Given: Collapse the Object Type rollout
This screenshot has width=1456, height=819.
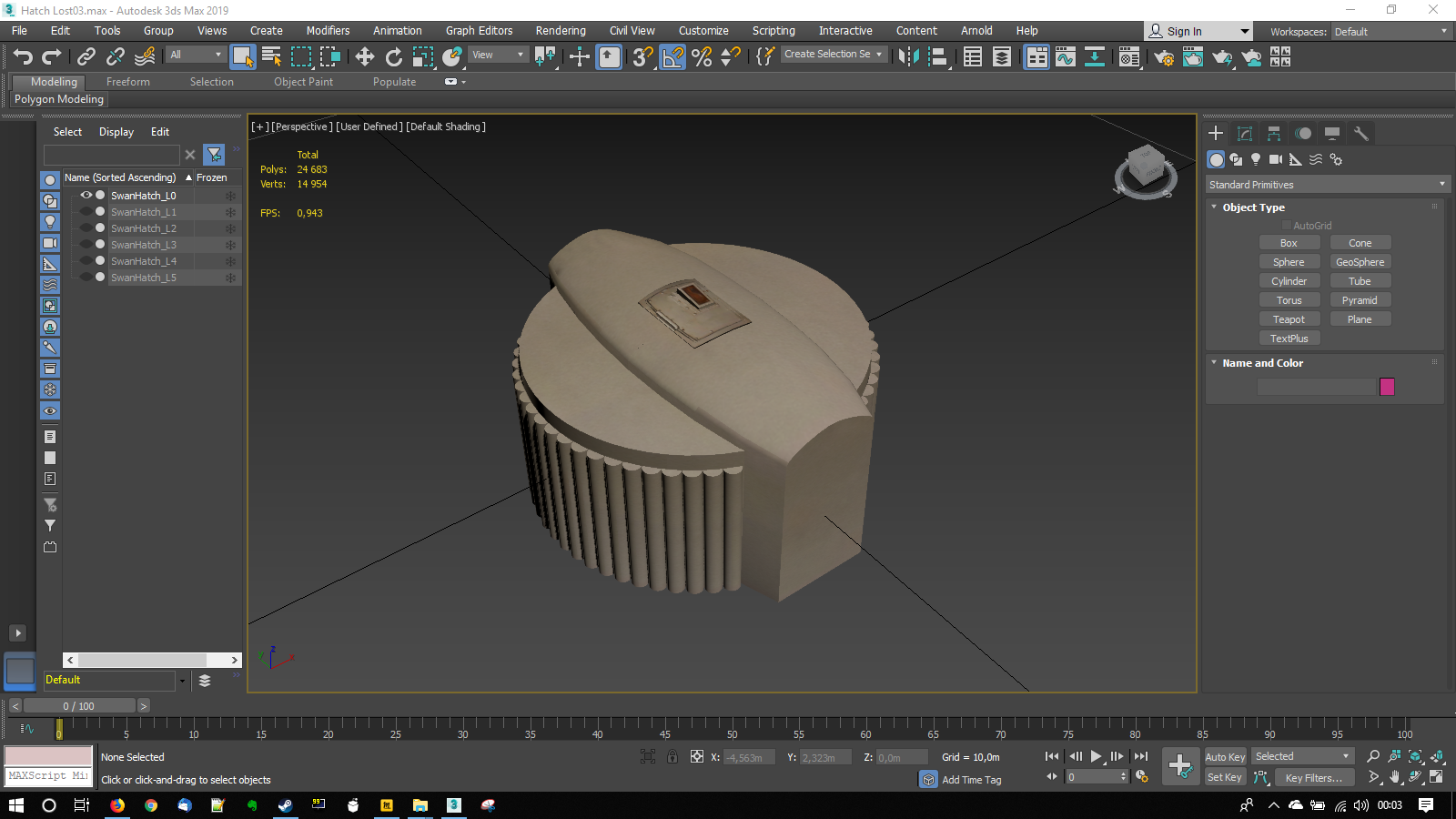Looking at the screenshot, I should (1214, 207).
